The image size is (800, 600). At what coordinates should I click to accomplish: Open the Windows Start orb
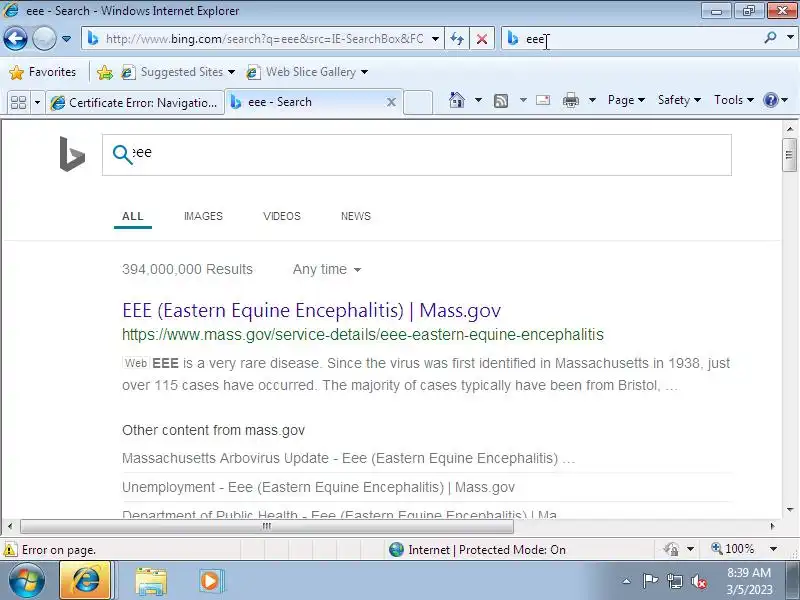click(x=27, y=581)
